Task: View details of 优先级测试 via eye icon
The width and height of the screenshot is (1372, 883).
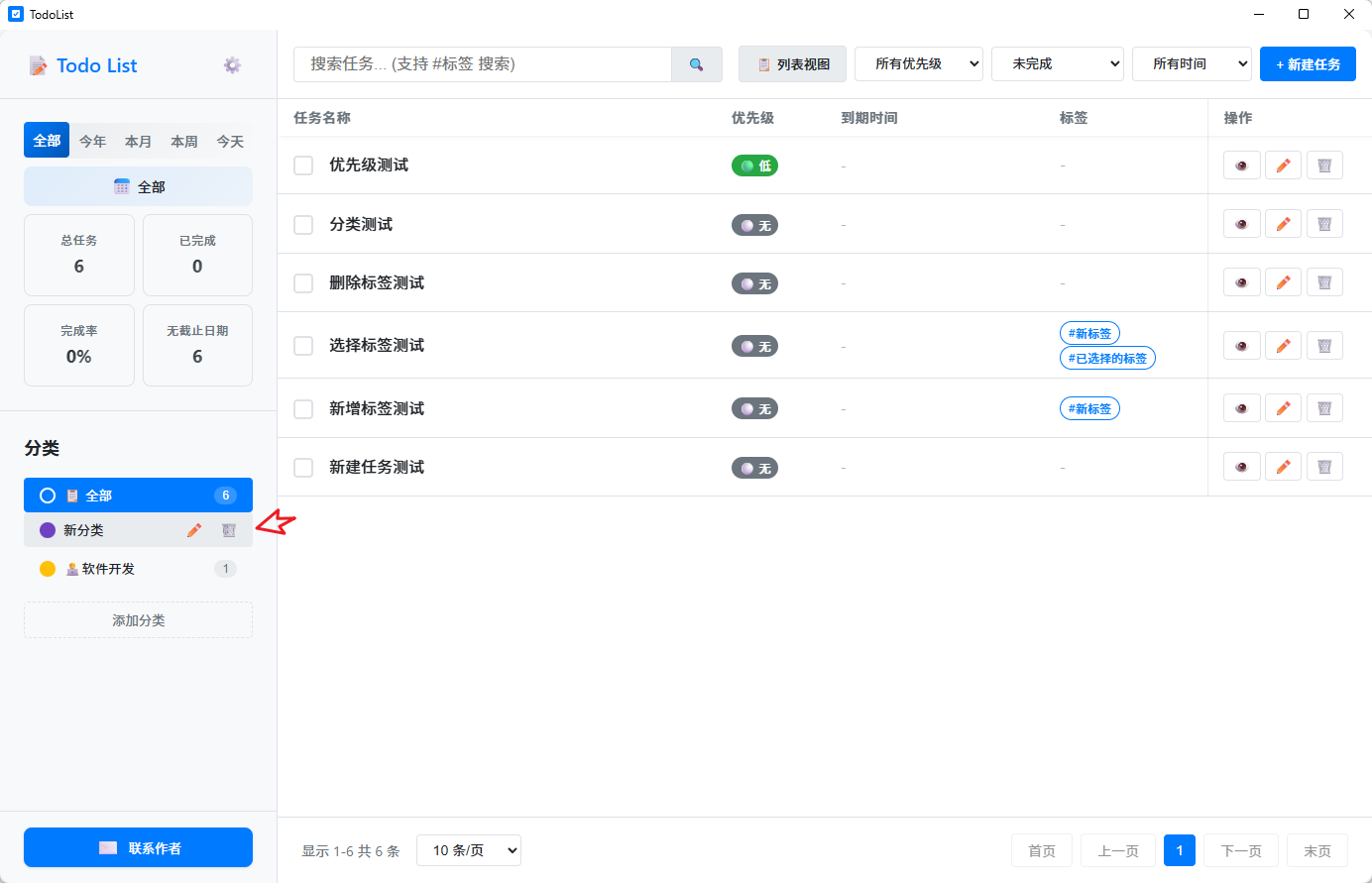Action: click(x=1241, y=166)
